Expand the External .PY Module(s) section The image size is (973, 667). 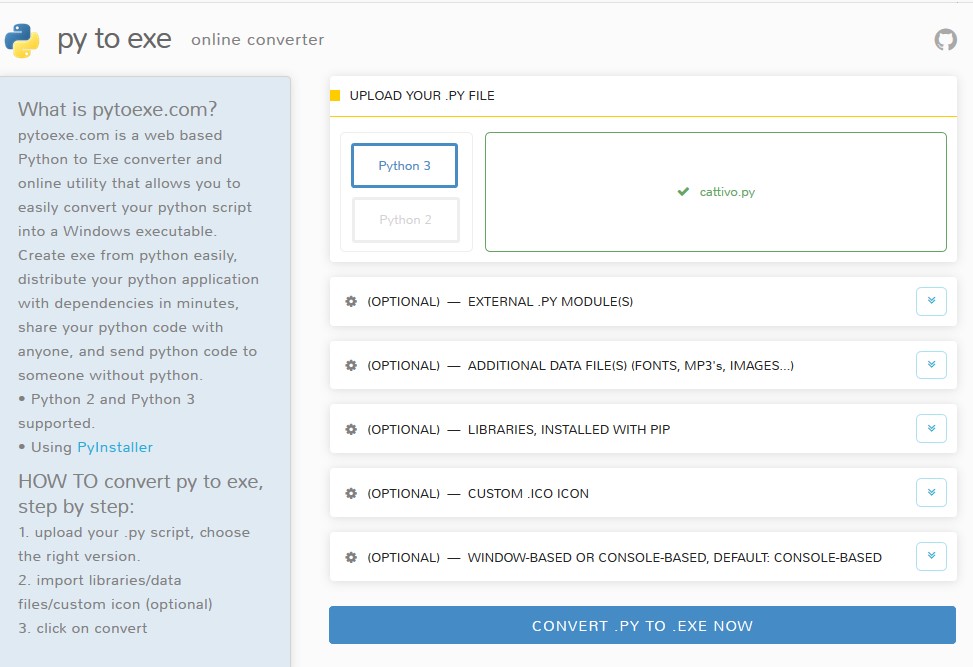pyautogui.click(x=931, y=301)
